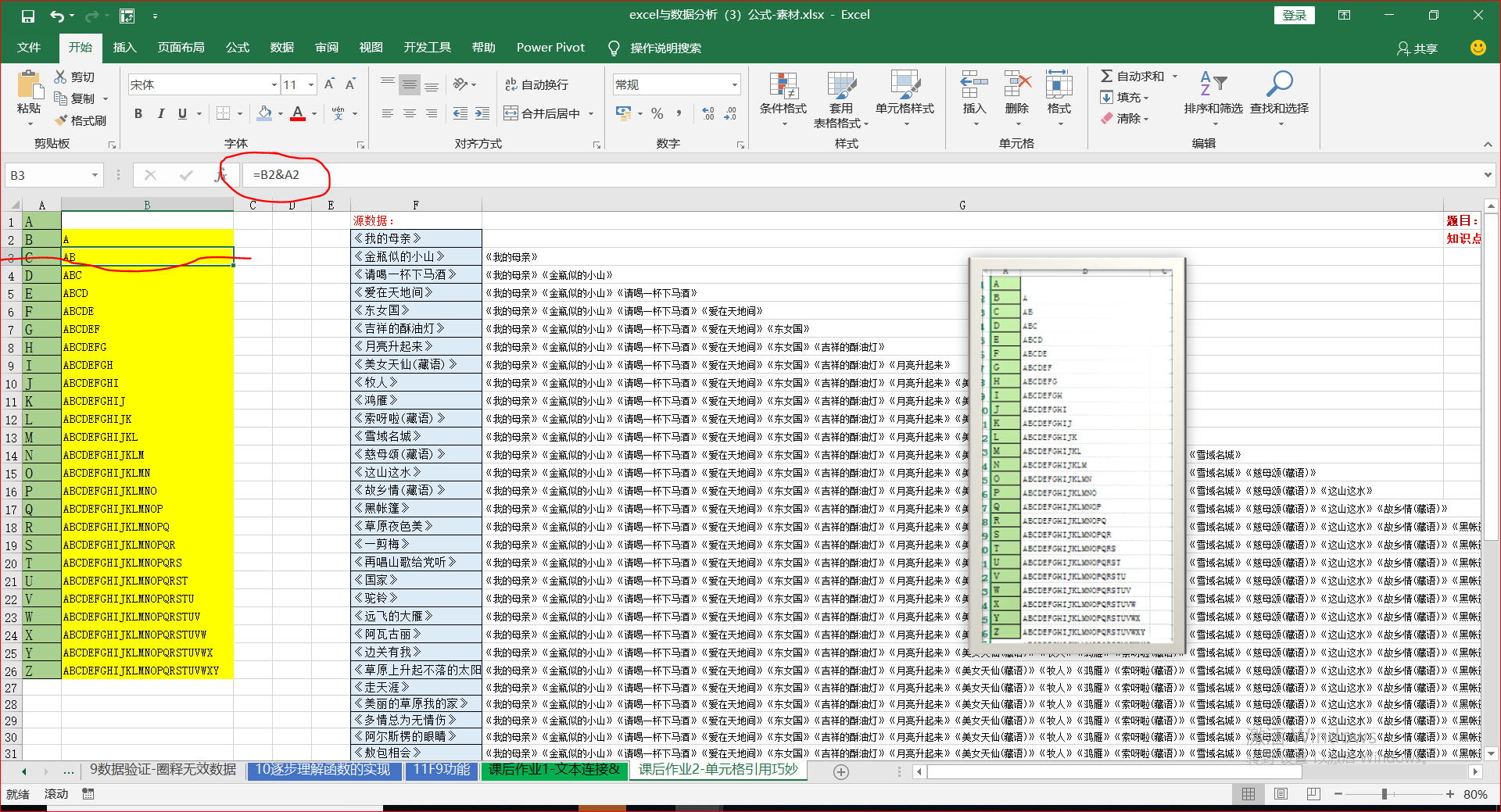Click the Decrease Decimal icon
The height and width of the screenshot is (812, 1501).
click(730, 113)
